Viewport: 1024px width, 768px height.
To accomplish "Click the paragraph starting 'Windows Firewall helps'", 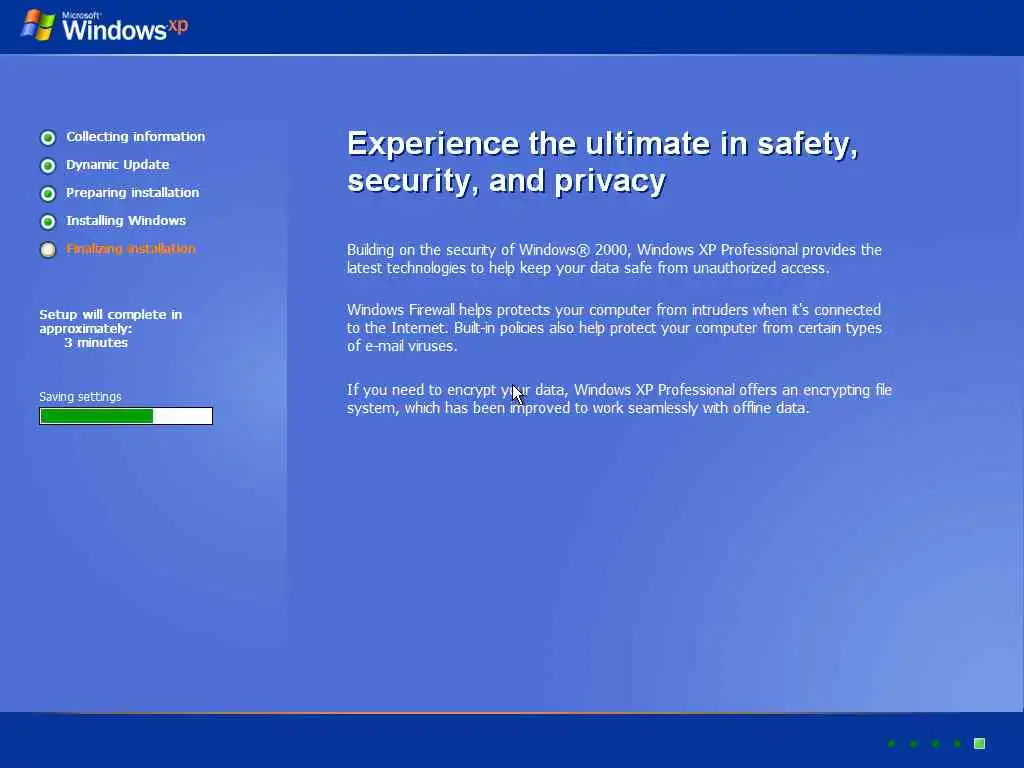I will (615, 328).
